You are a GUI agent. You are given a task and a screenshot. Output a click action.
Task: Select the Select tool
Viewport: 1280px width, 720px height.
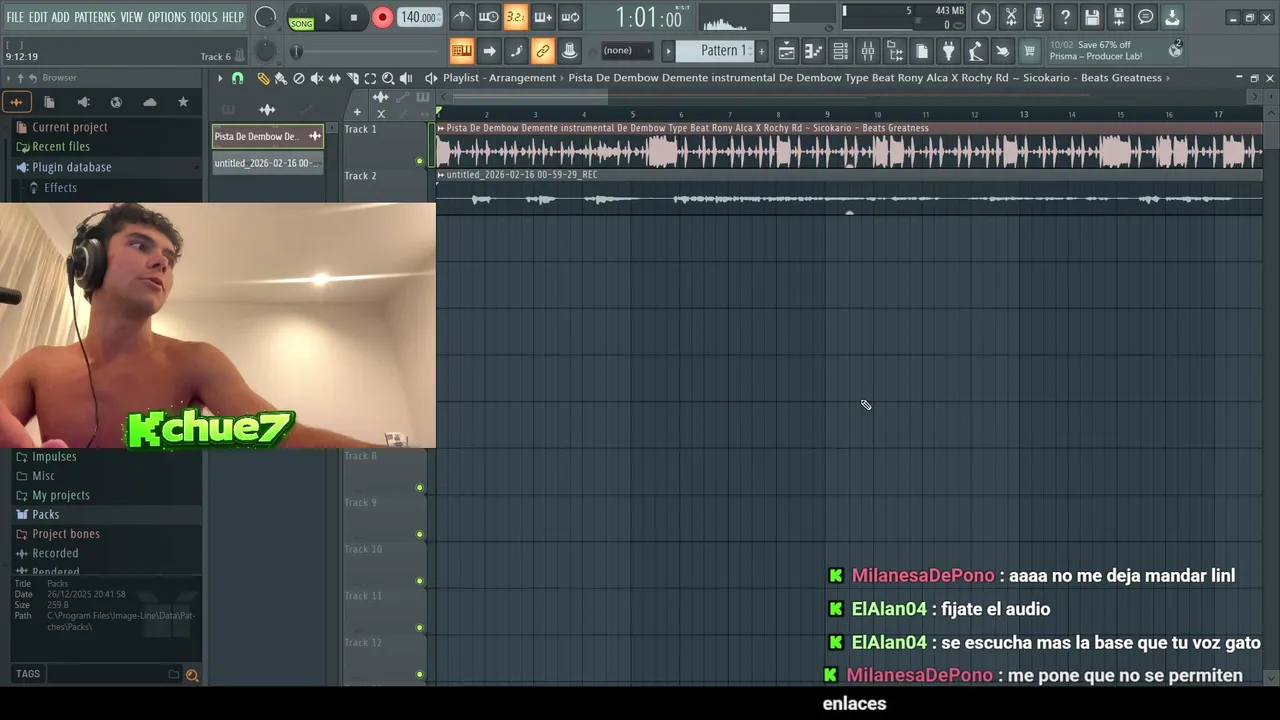tap(370, 78)
